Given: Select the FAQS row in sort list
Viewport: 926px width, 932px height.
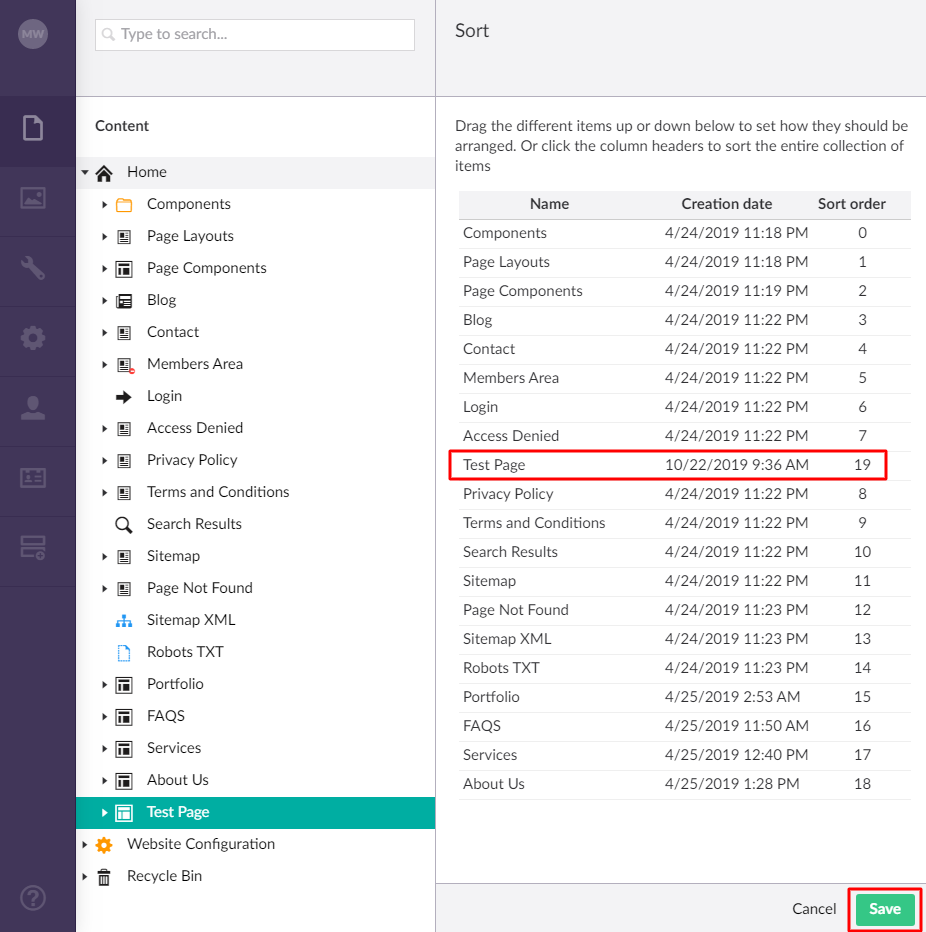Looking at the screenshot, I should click(x=685, y=727).
